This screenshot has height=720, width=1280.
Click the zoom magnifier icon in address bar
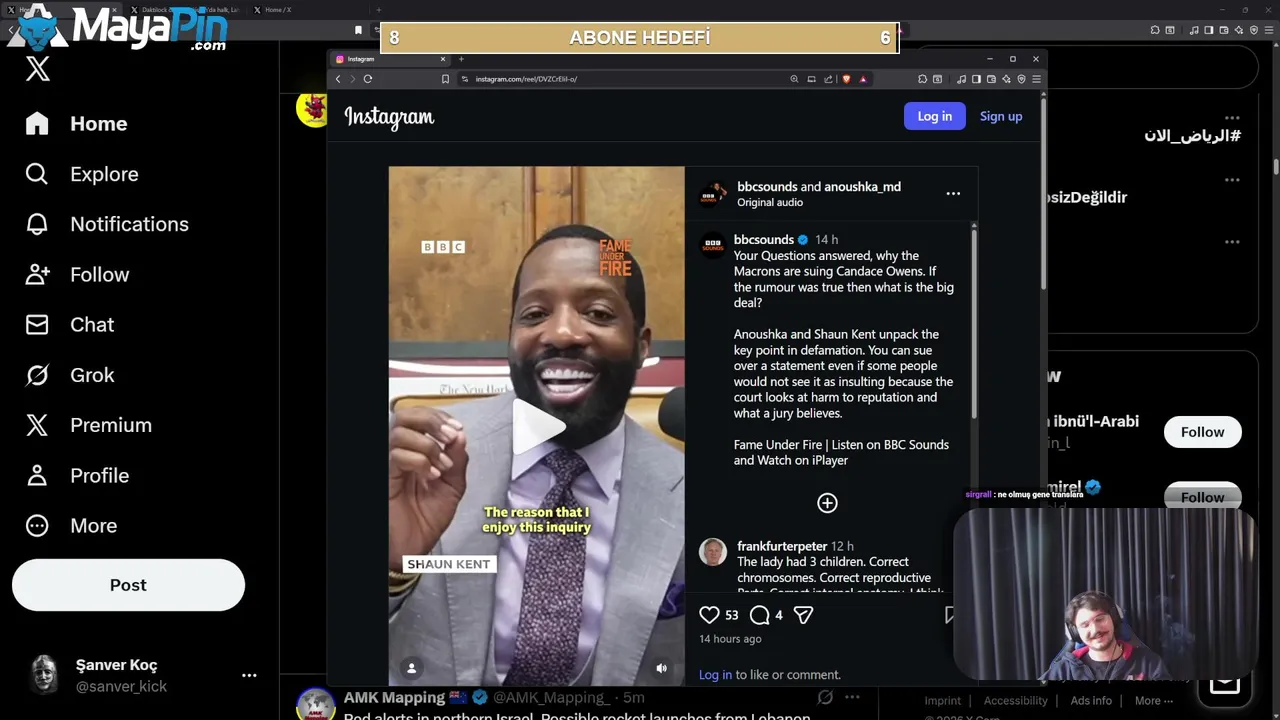click(x=794, y=79)
